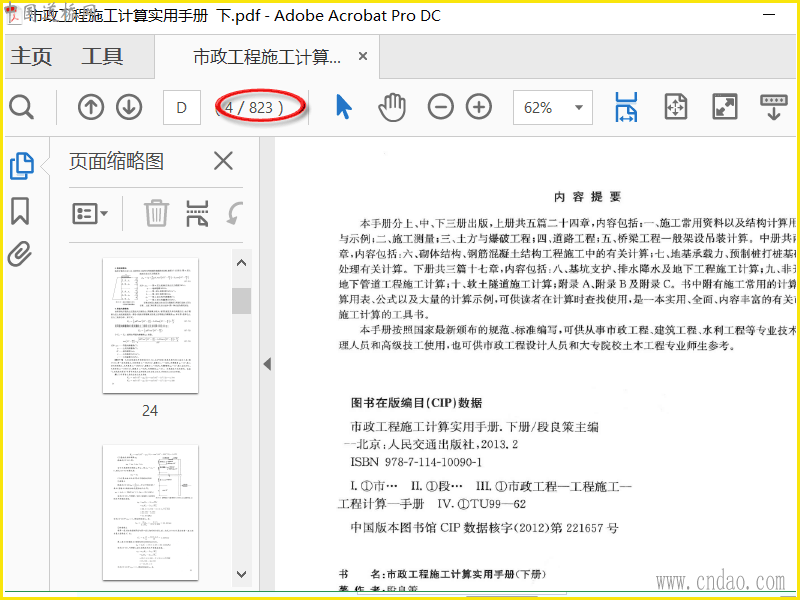The width and height of the screenshot is (800, 600).
Task: Open the 主页 tab
Action: [x=31, y=56]
